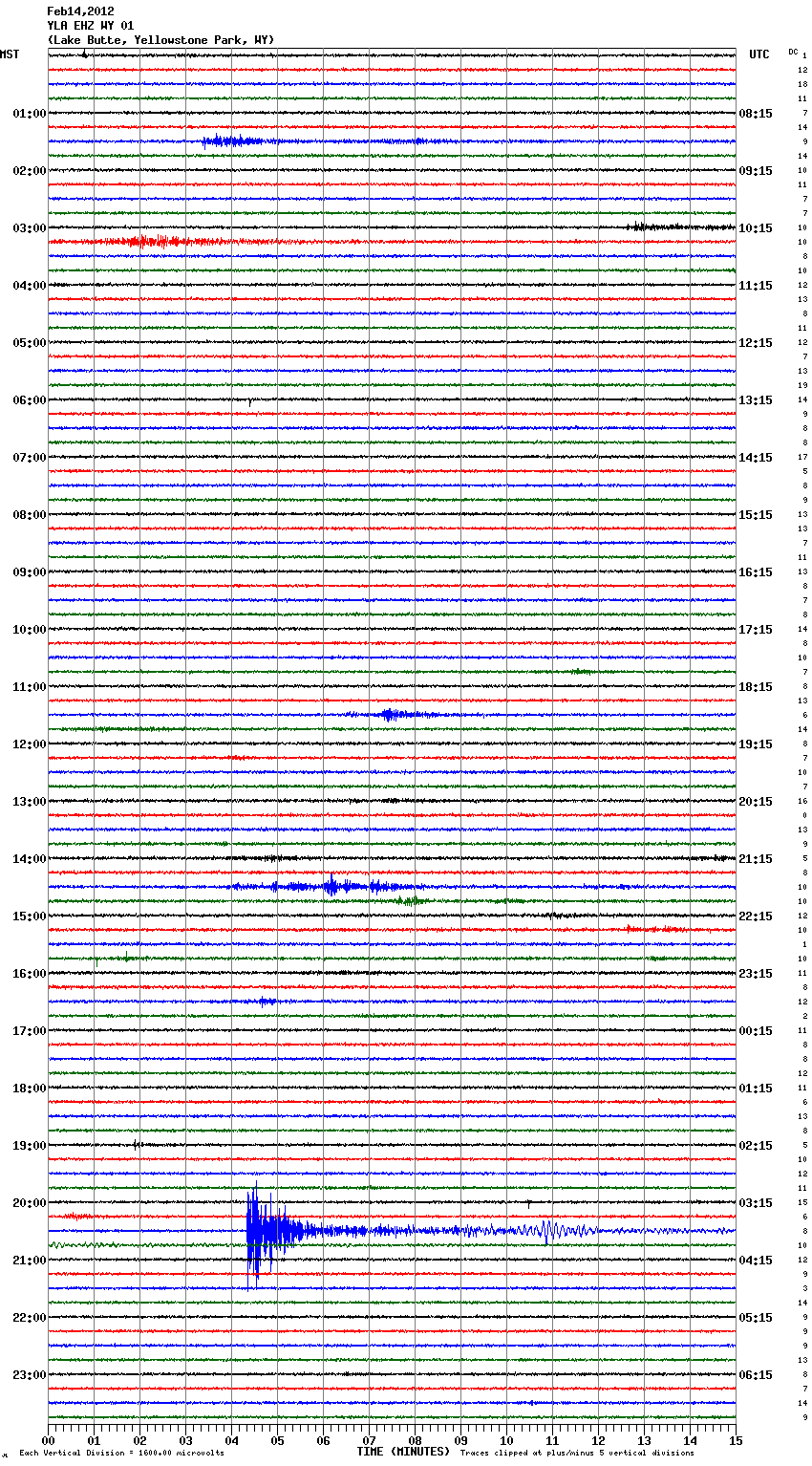Select the 05:00 MST time label

(x=30, y=343)
